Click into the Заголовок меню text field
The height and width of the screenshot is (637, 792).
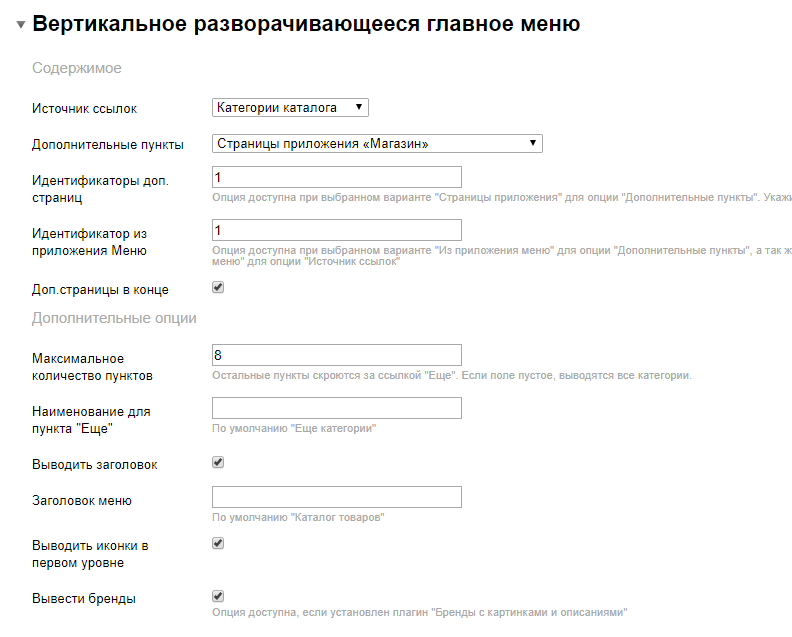[x=336, y=497]
